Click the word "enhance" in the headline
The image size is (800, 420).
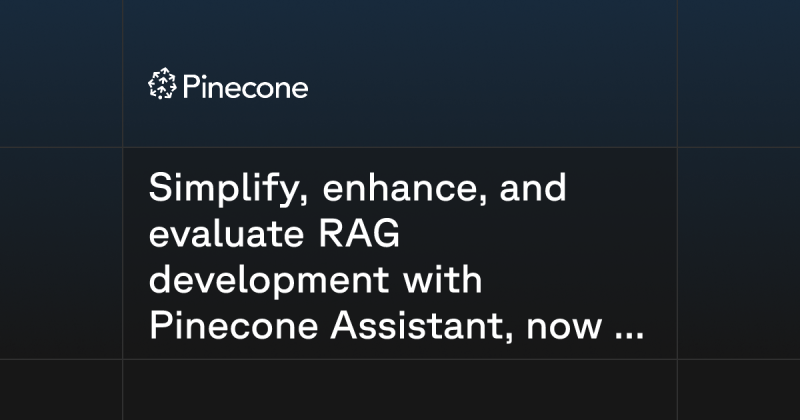point(405,188)
